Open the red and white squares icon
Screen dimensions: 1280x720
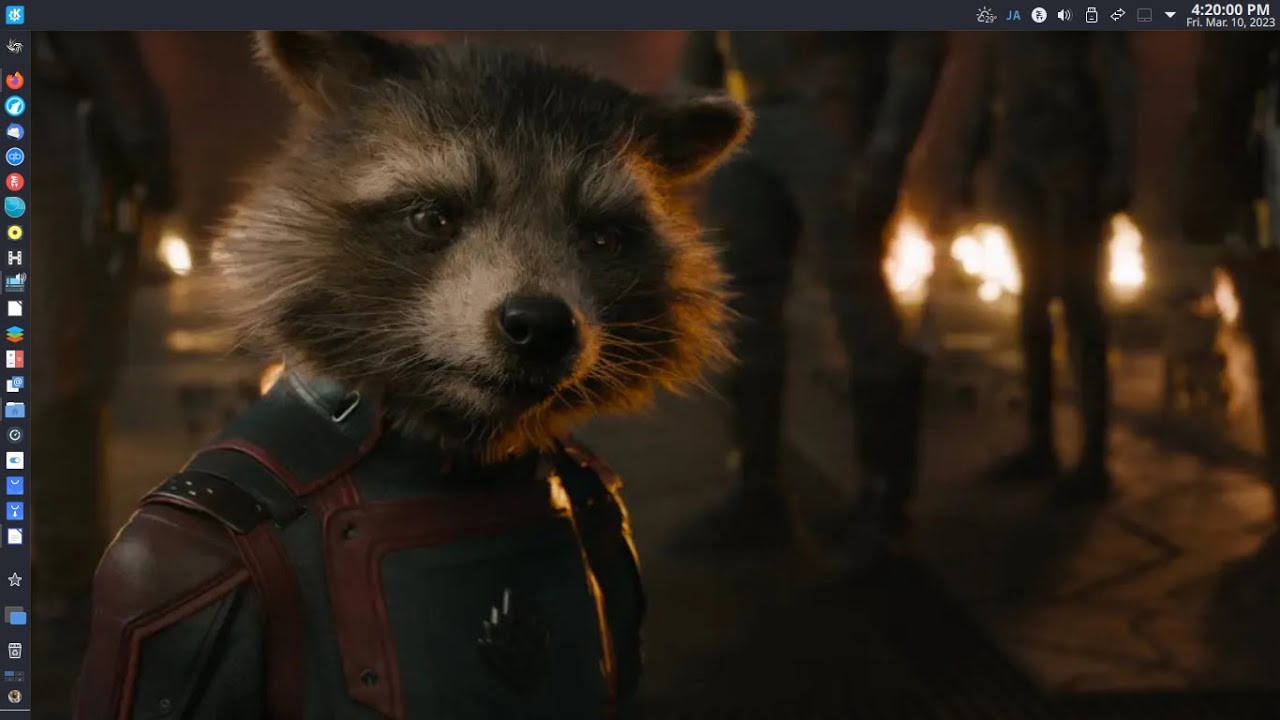pyautogui.click(x=15, y=359)
